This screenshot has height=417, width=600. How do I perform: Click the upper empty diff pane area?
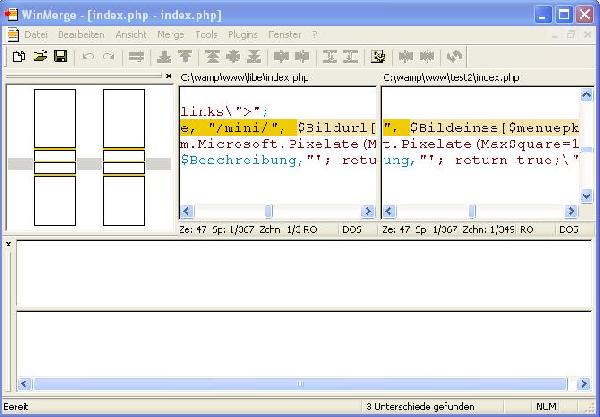tap(304, 274)
